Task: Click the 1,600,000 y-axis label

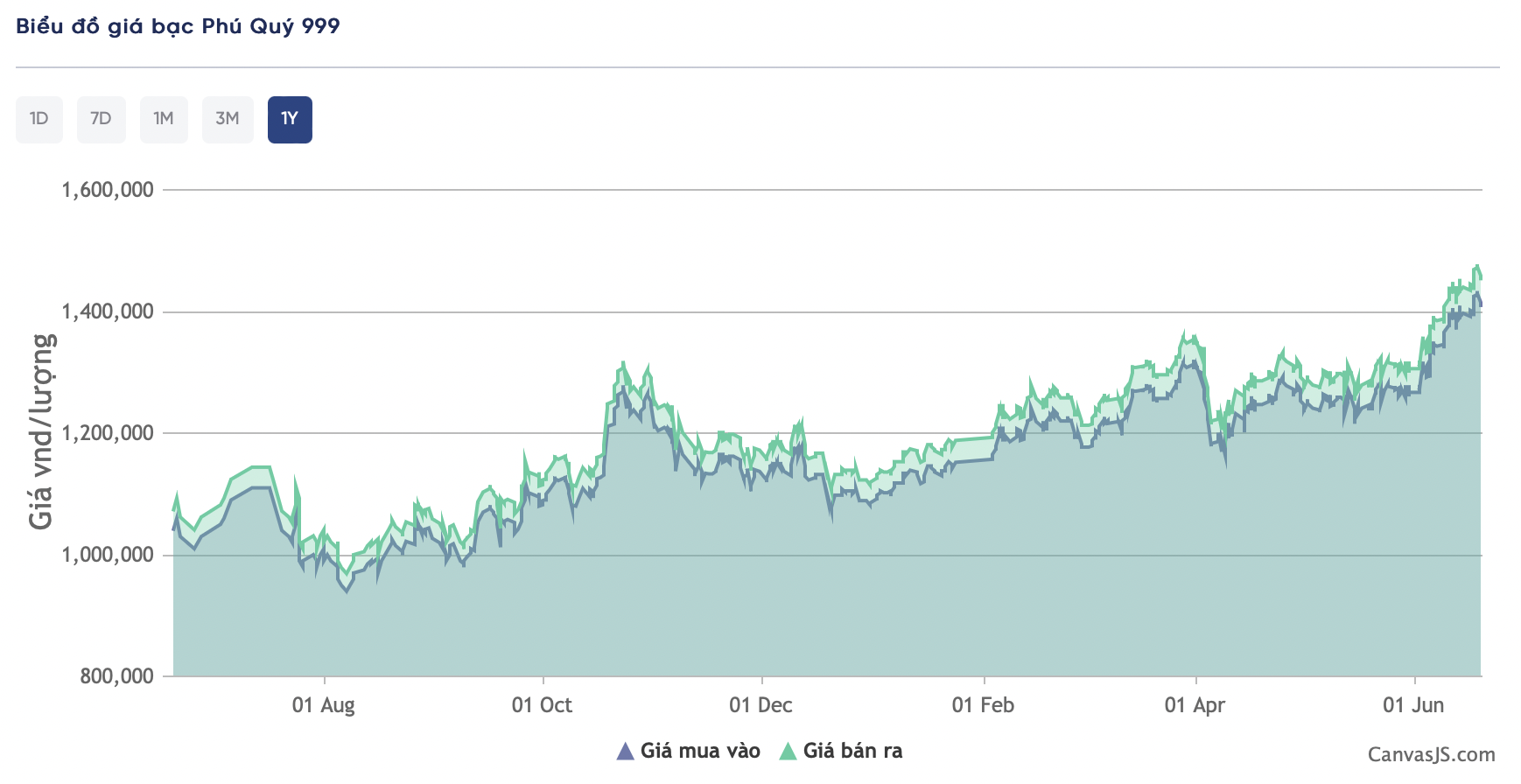Action: click(108, 190)
